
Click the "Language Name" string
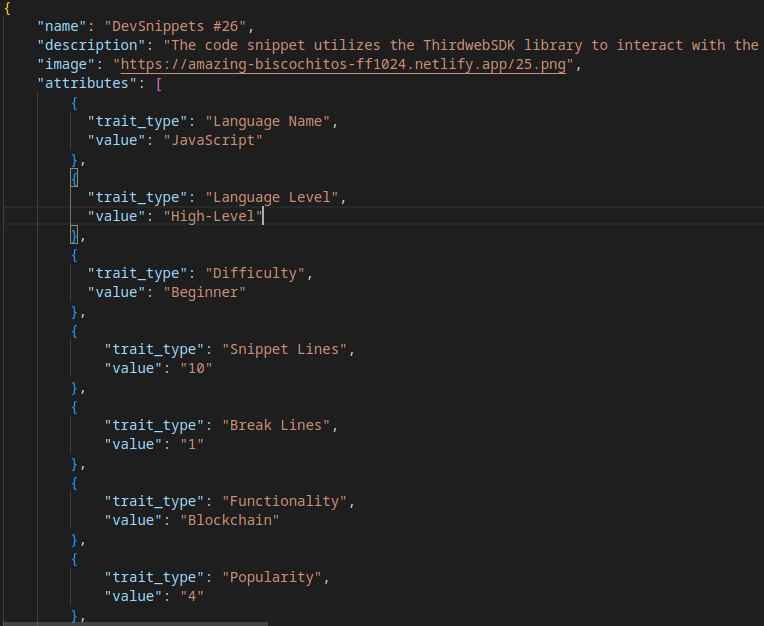(x=267, y=121)
